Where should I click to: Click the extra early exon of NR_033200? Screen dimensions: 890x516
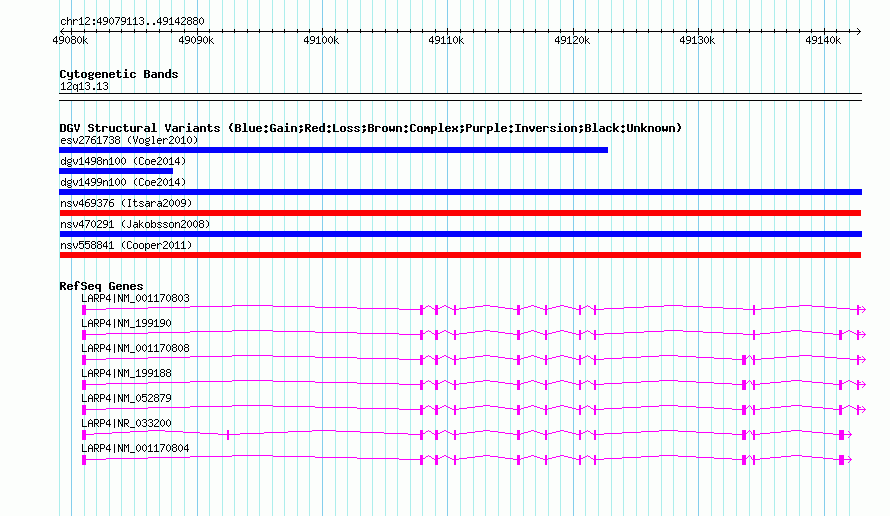pos(228,435)
